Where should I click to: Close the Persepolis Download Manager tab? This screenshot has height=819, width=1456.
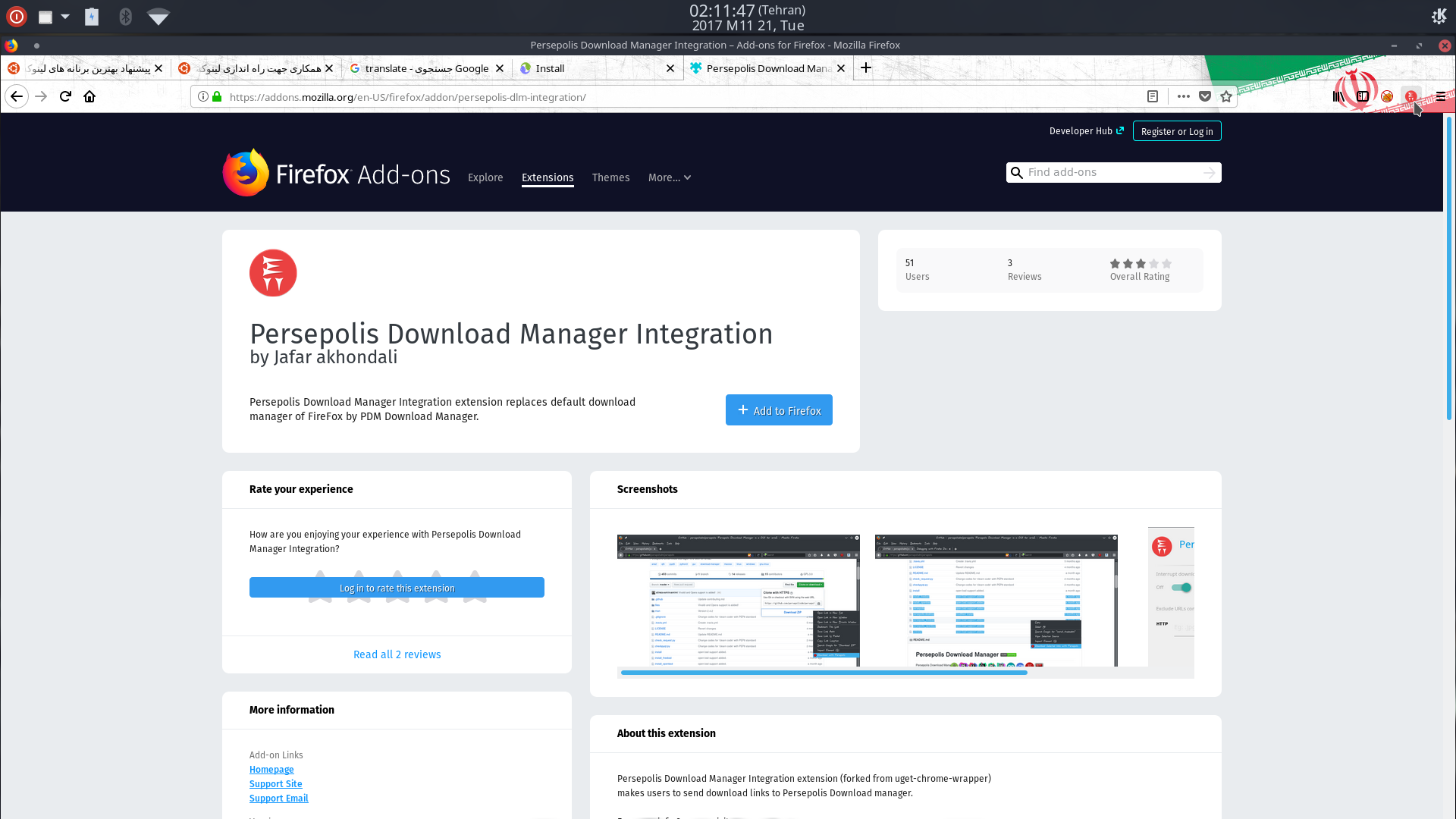840,68
